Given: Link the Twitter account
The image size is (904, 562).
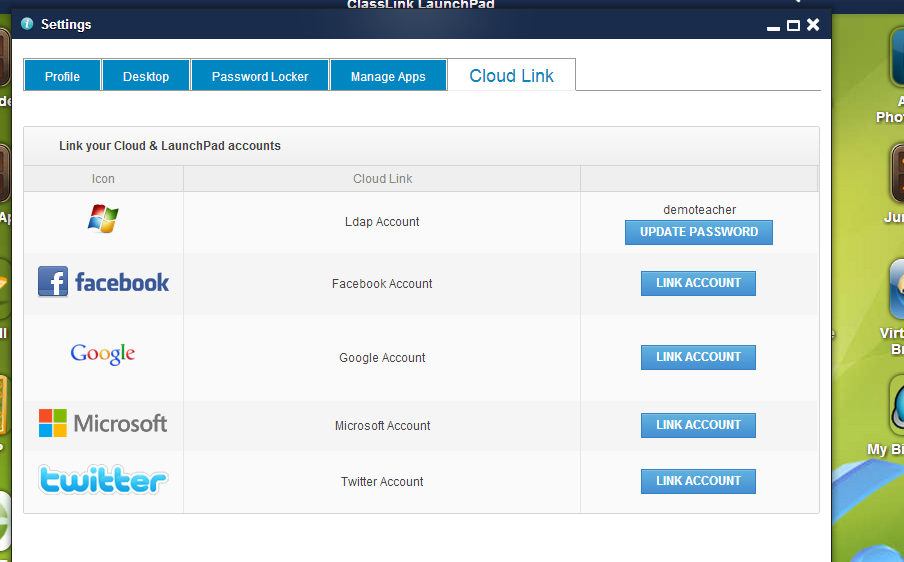Looking at the screenshot, I should click(x=698, y=481).
